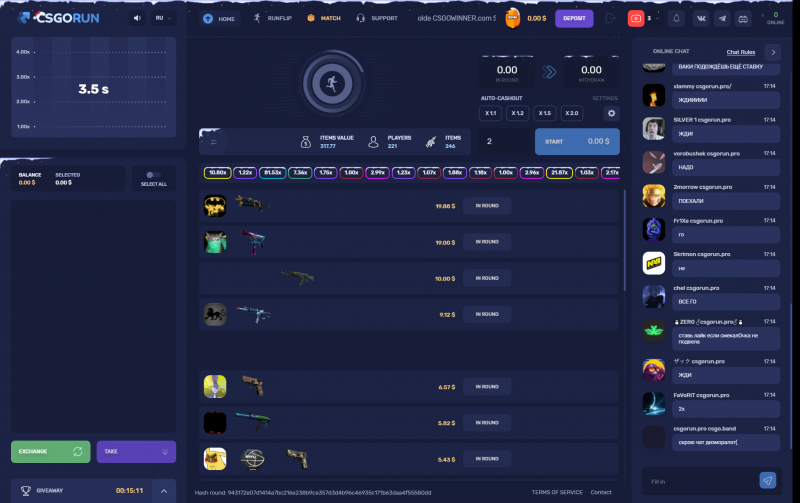Click the bets list scrollbar
800x503 pixels.
[x=624, y=240]
